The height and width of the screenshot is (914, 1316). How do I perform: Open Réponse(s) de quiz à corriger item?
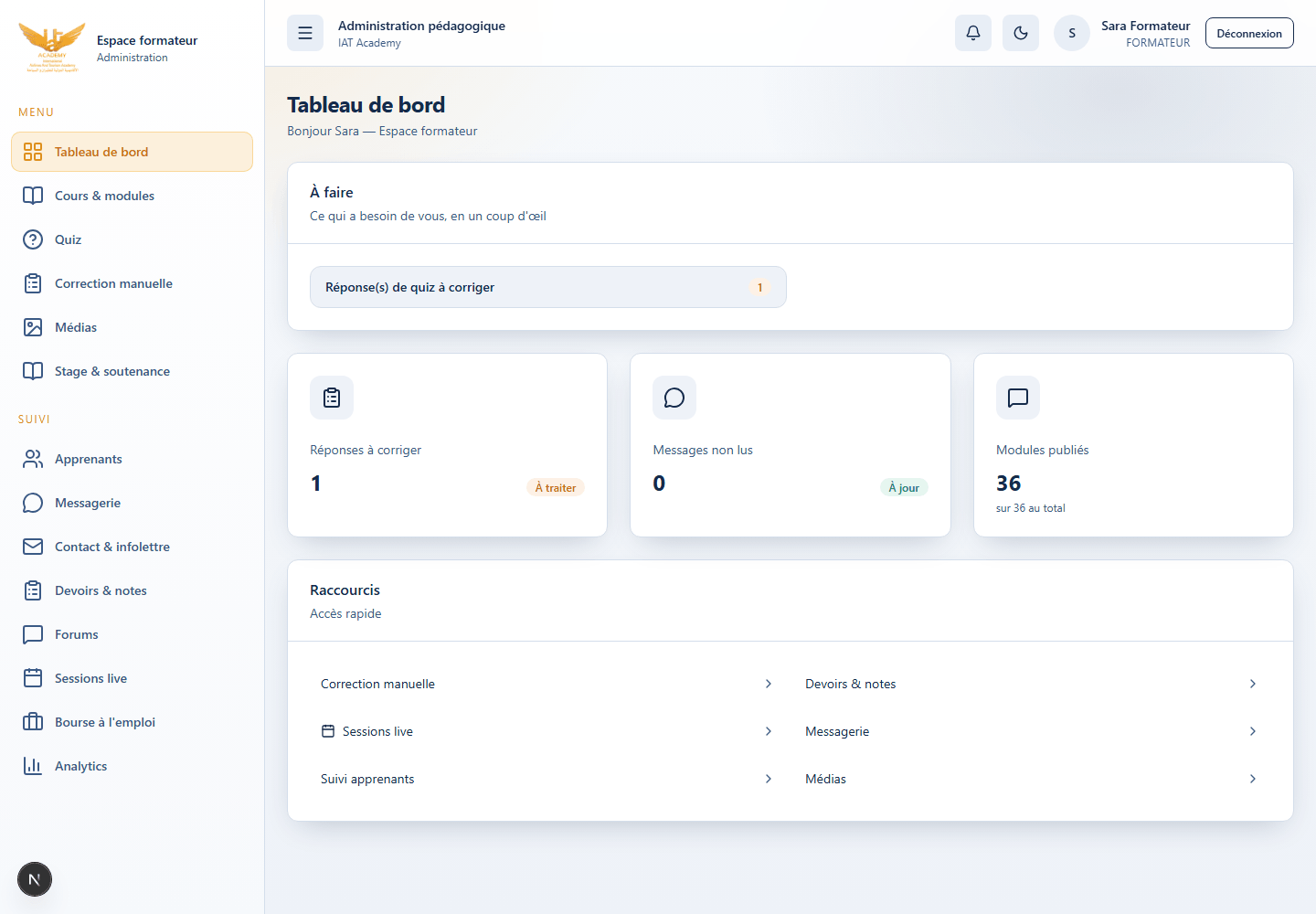(548, 287)
